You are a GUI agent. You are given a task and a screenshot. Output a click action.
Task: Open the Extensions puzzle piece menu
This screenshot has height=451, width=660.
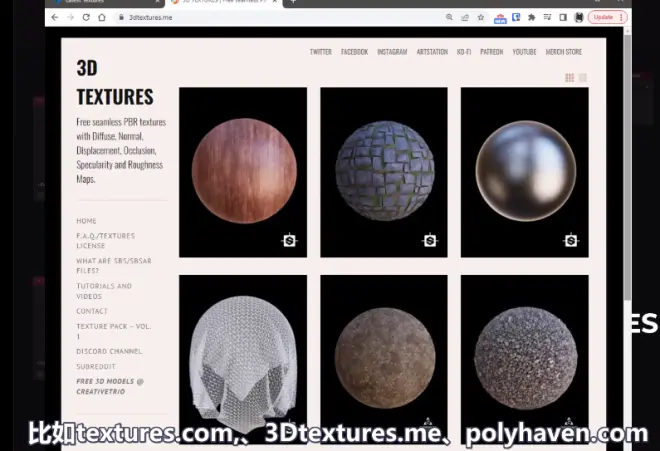click(532, 17)
